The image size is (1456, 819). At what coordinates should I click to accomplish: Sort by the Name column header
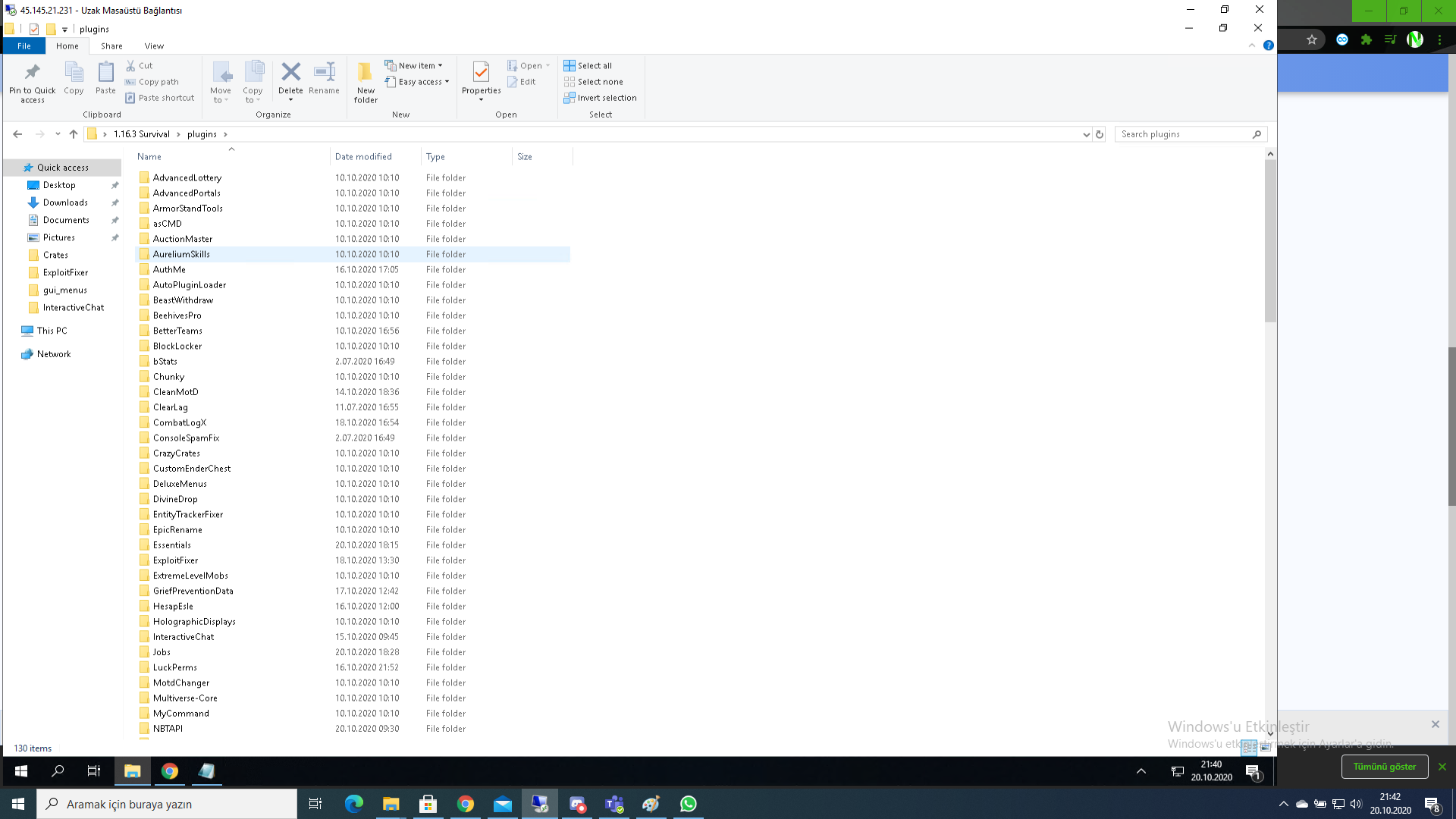231,157
